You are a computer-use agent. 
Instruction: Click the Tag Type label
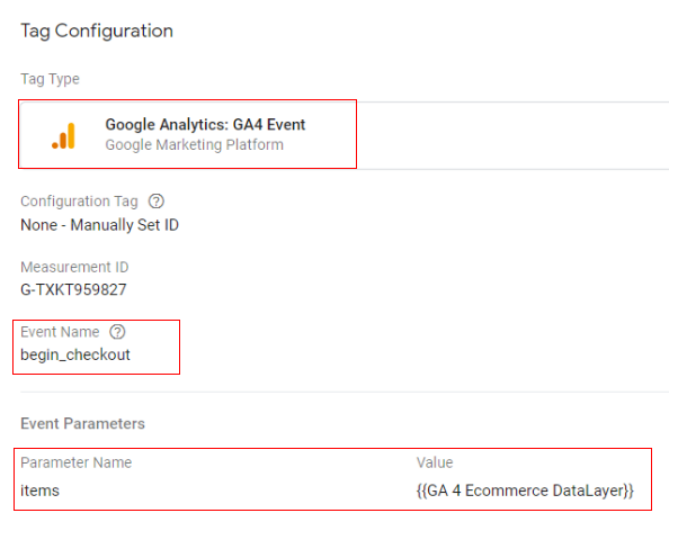[x=50, y=79]
